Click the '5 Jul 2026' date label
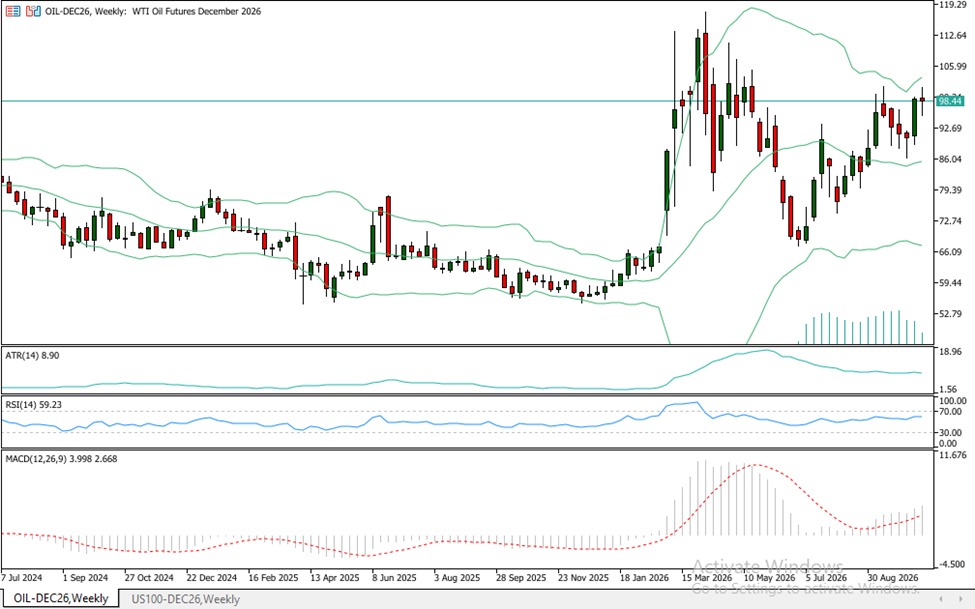 point(826,577)
